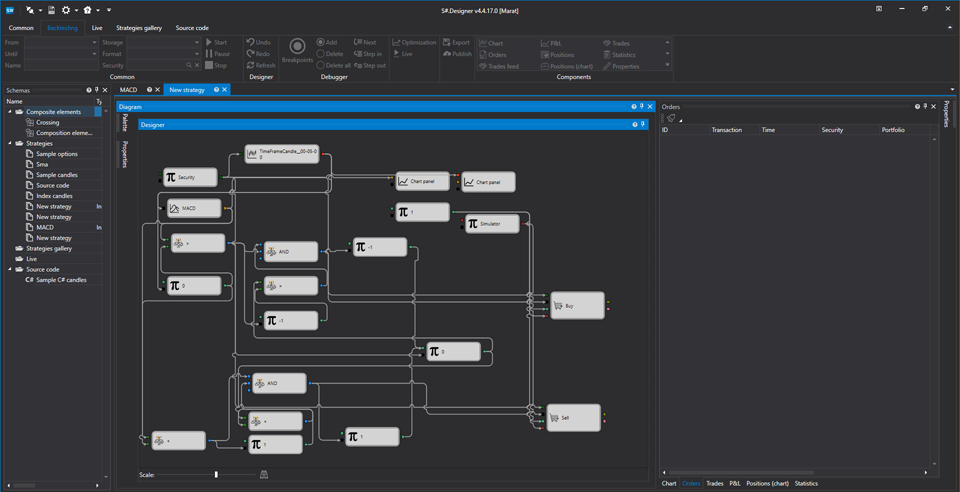Click the Export icon in ribbon
The height and width of the screenshot is (492, 960).
446,42
